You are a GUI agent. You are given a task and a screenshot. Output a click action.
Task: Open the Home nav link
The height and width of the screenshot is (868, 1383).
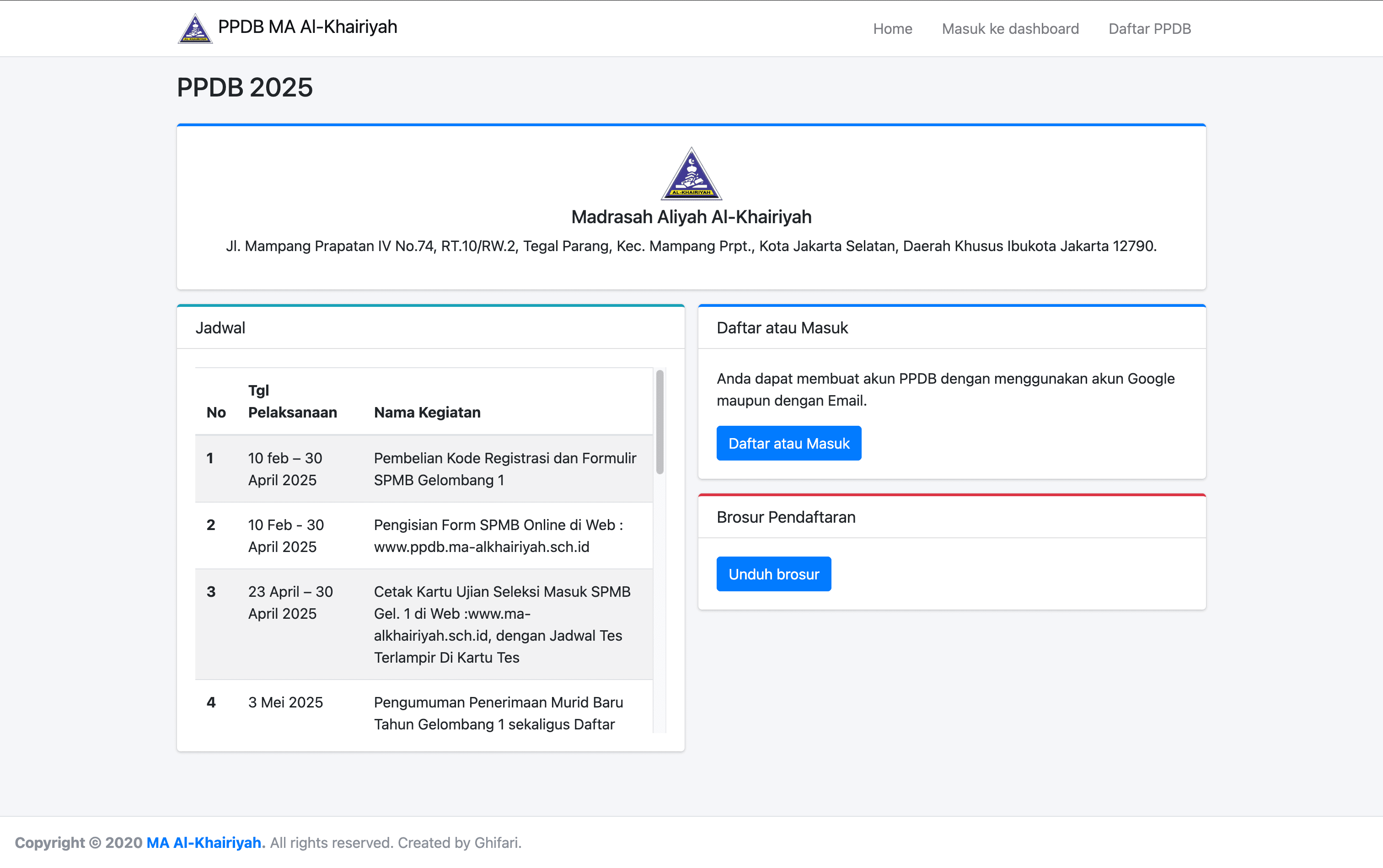pyautogui.click(x=892, y=29)
